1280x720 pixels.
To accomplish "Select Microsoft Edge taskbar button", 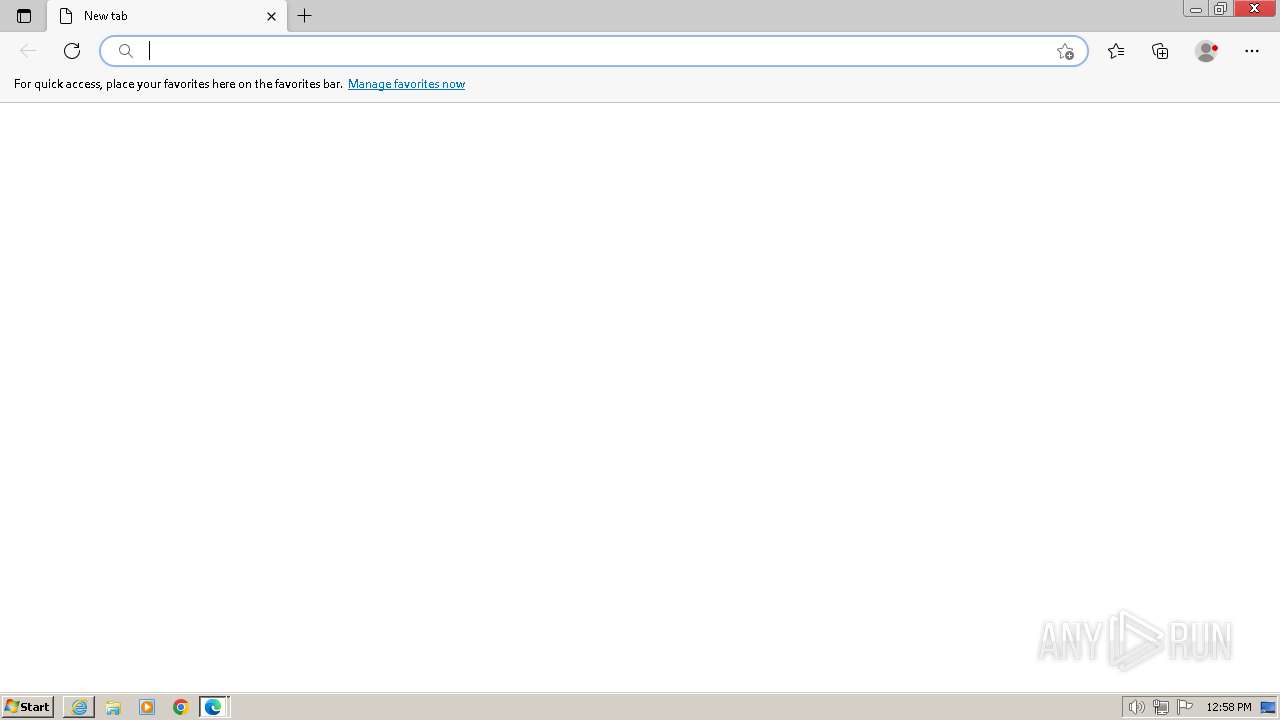I will [214, 707].
